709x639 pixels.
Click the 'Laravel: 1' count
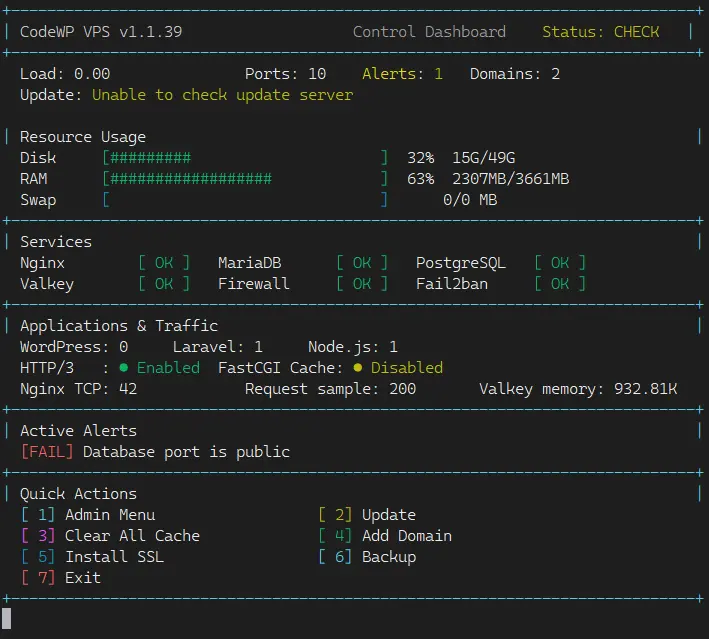coord(218,347)
